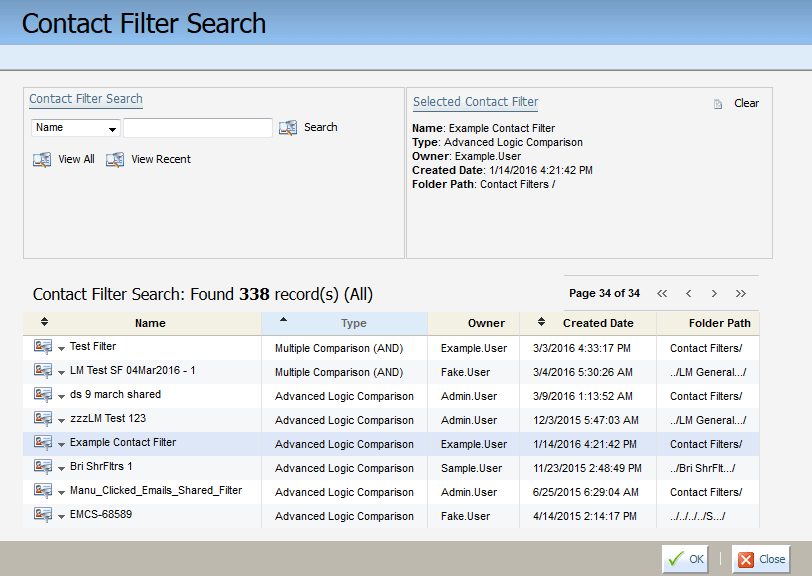Click the OK button
The width and height of the screenshot is (812, 576).
[685, 559]
